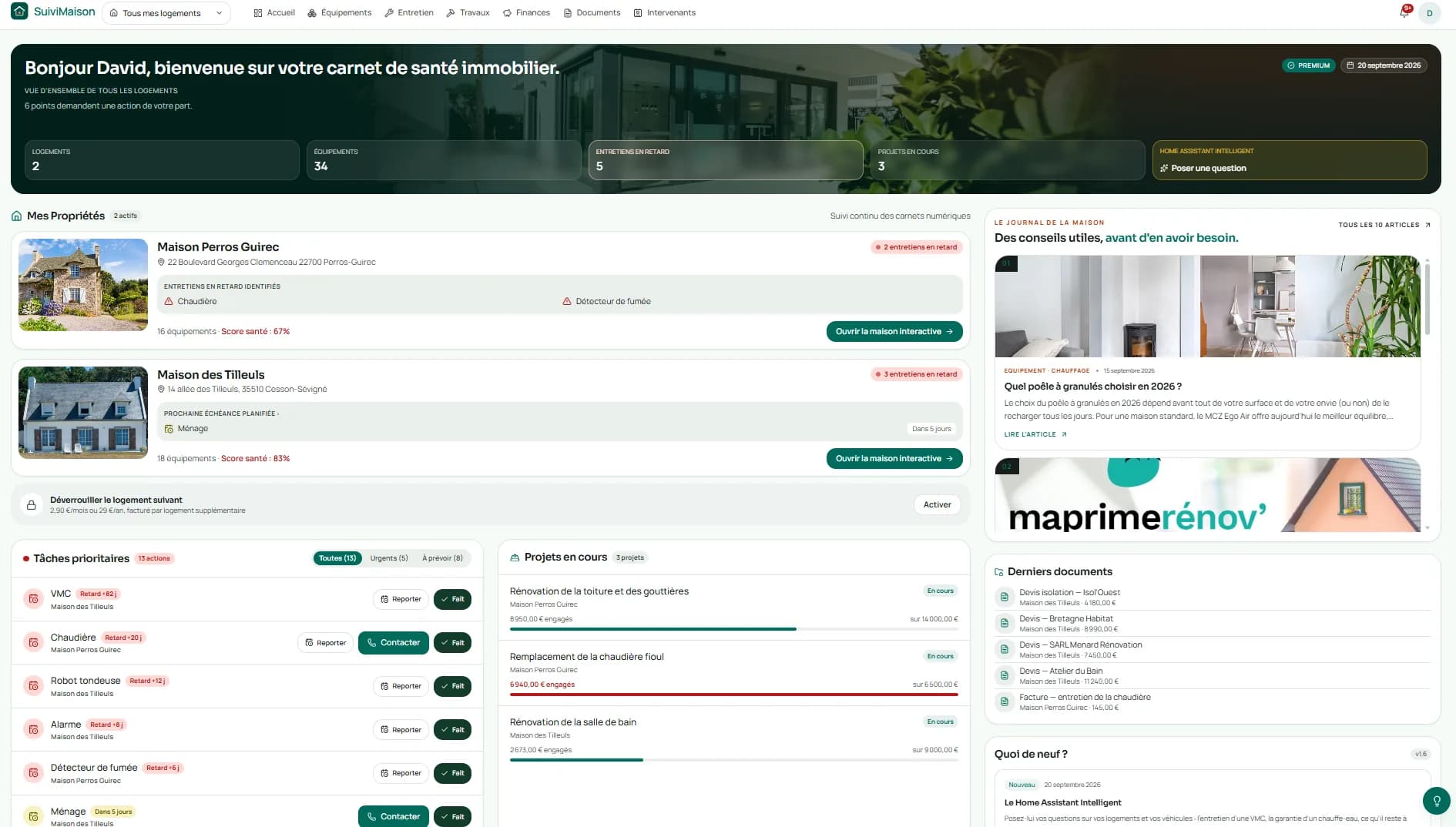The image size is (1456, 827).
Task: Open the notifications bell icon
Action: (x=1404, y=12)
